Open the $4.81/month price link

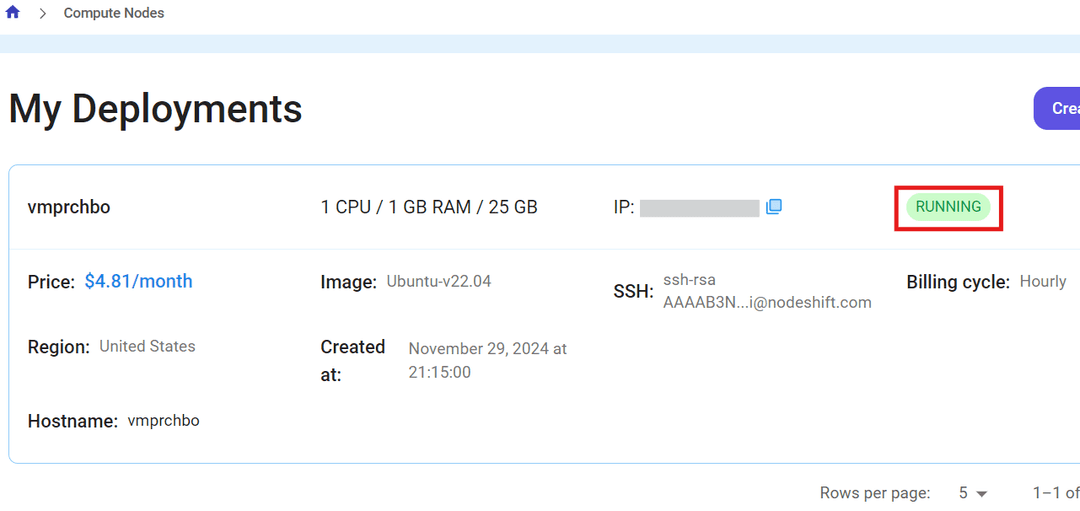tap(138, 281)
